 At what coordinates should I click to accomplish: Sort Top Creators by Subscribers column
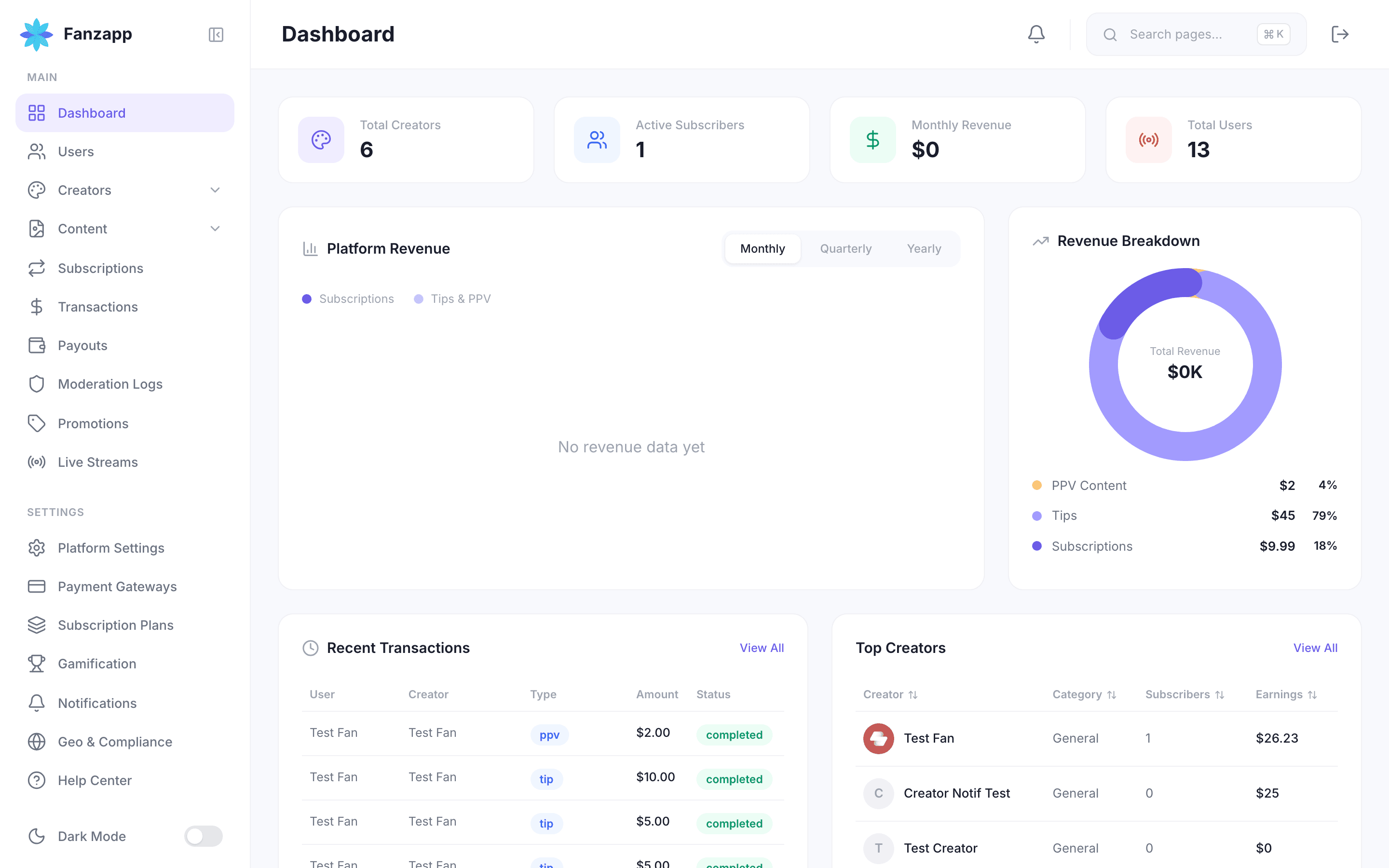coord(1185,694)
